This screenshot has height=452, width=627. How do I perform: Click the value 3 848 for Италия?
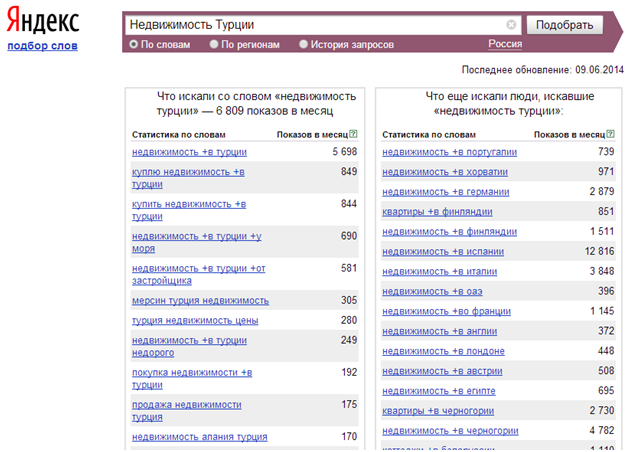(602, 271)
